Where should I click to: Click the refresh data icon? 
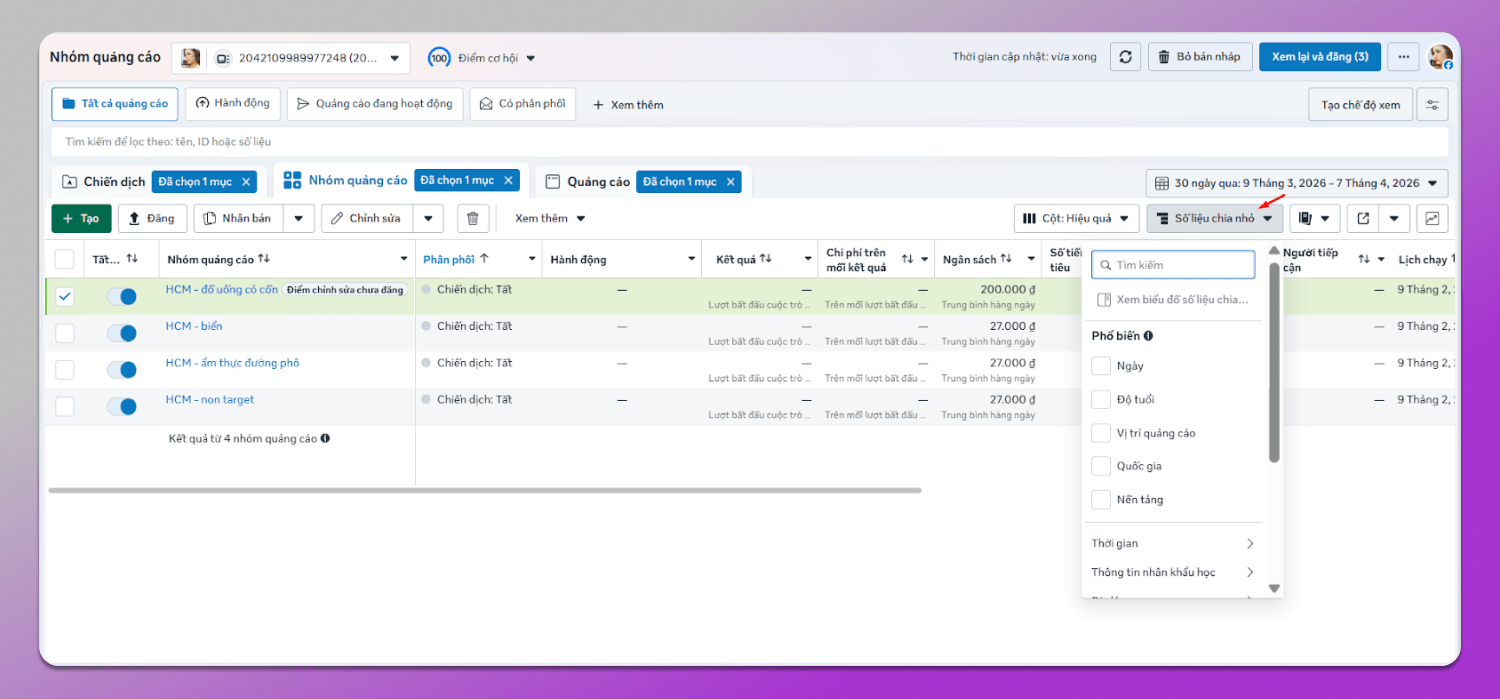click(1125, 57)
